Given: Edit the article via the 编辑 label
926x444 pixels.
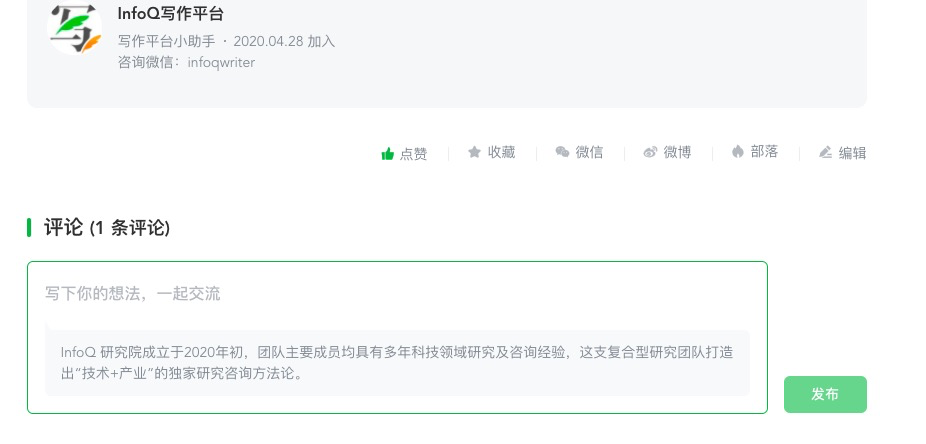Looking at the screenshot, I should 852,153.
